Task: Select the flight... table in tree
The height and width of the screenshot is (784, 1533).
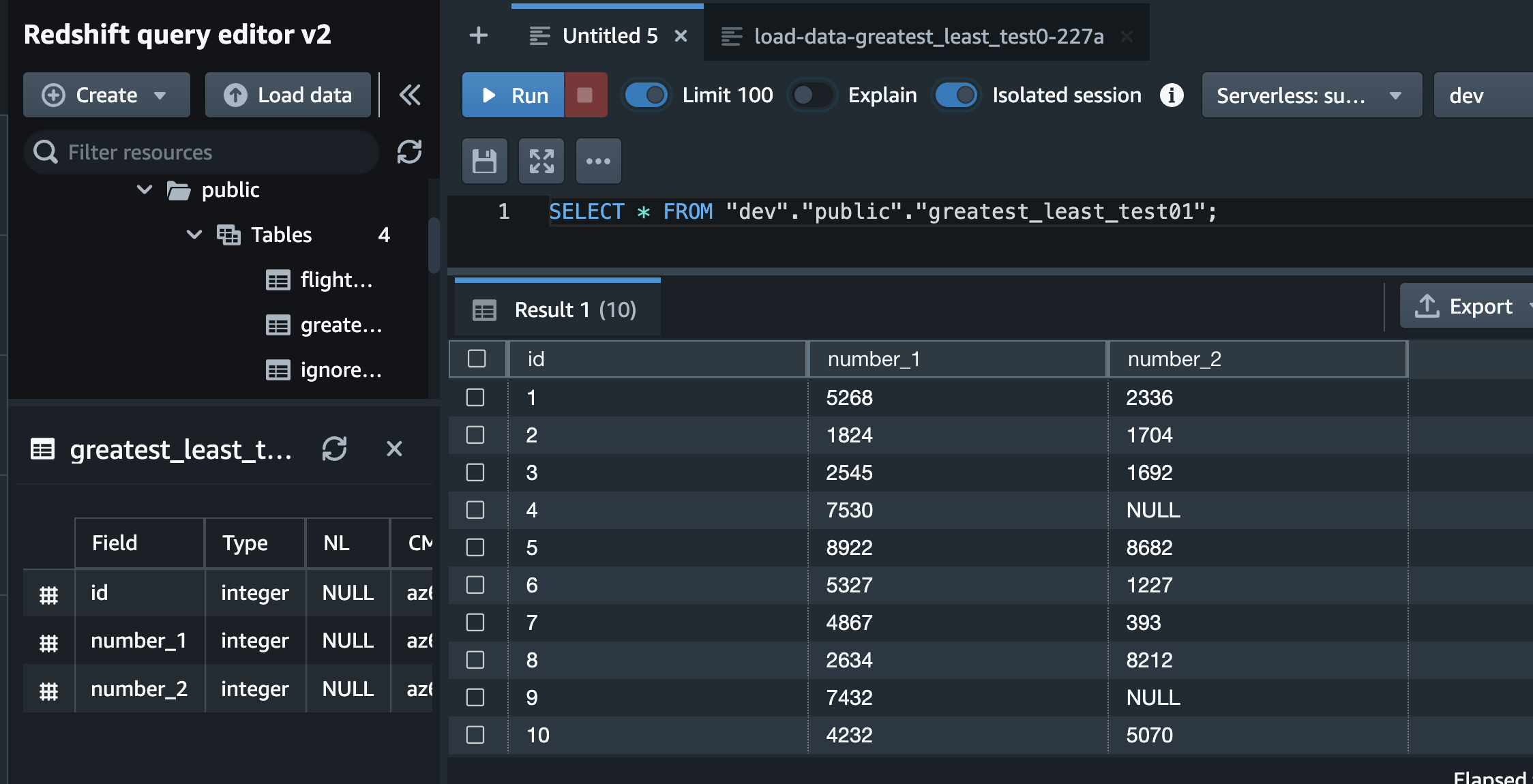Action: [336, 280]
